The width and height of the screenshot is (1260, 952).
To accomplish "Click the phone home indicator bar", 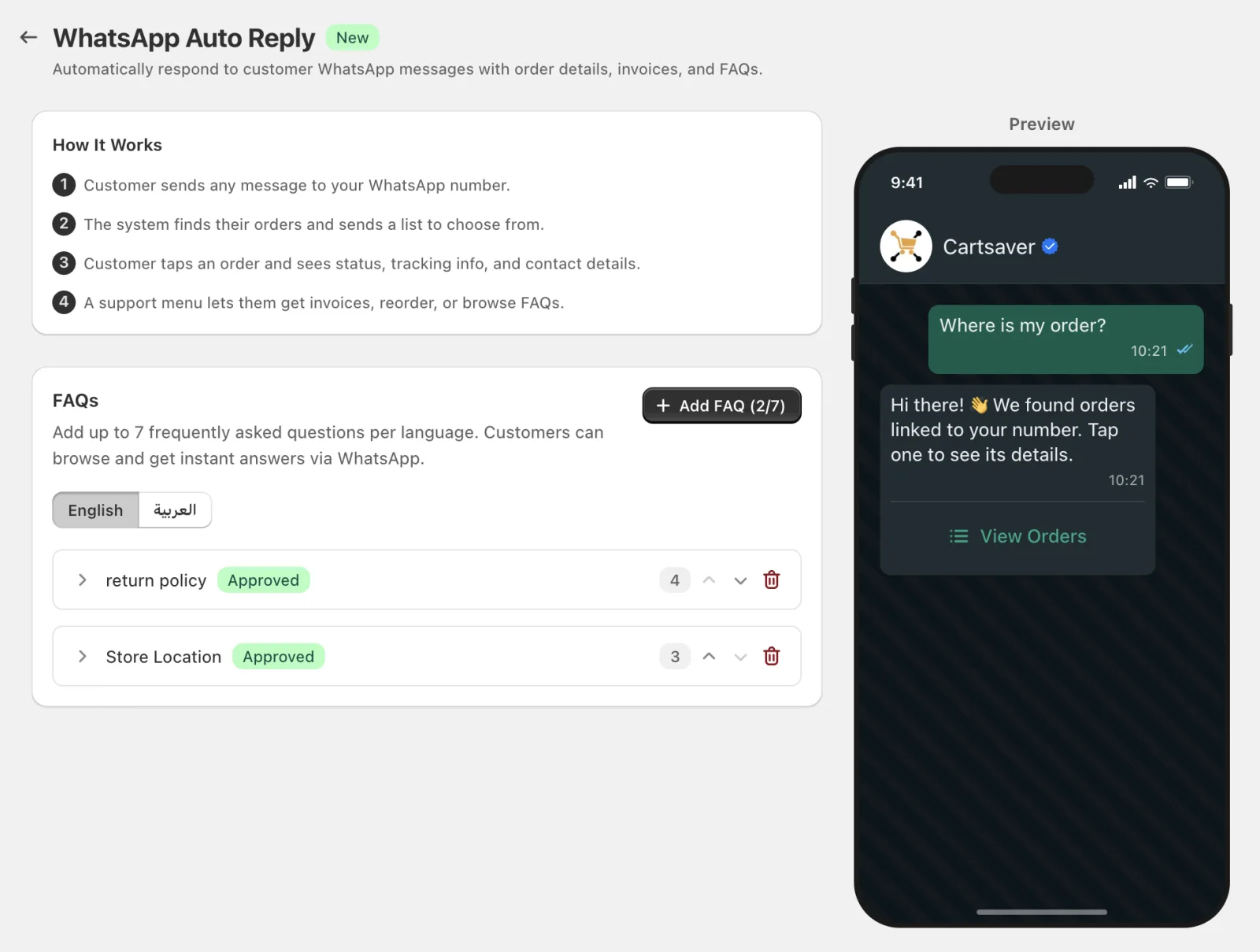I will (1041, 912).
